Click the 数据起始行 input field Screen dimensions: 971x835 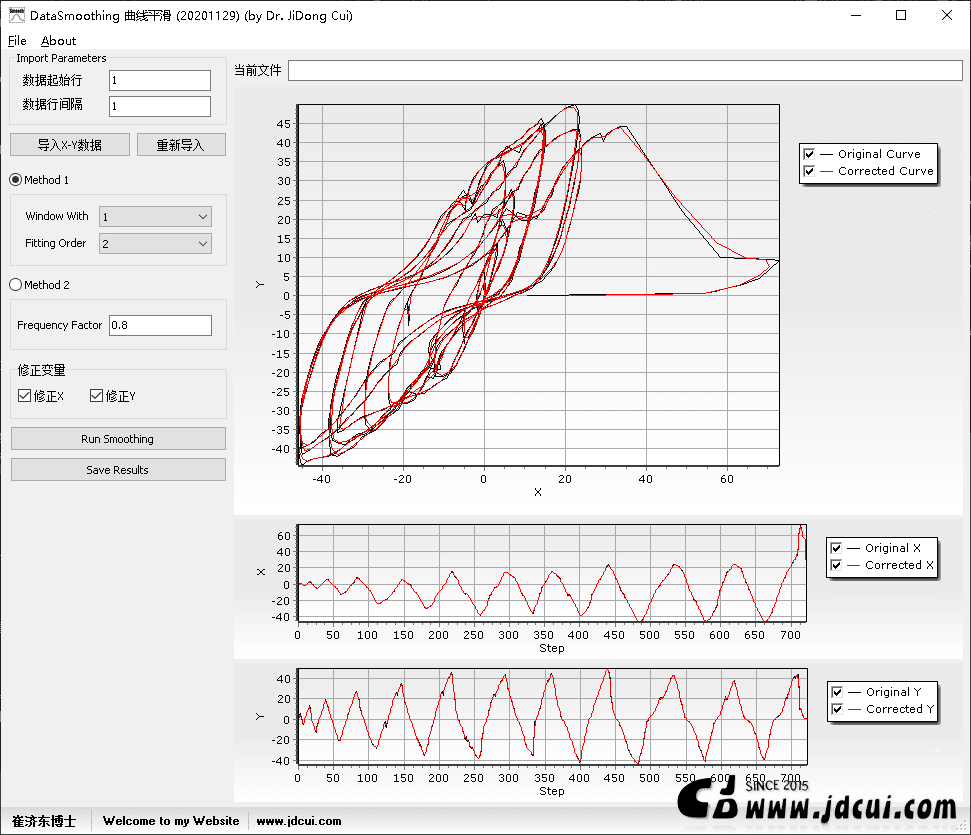160,81
